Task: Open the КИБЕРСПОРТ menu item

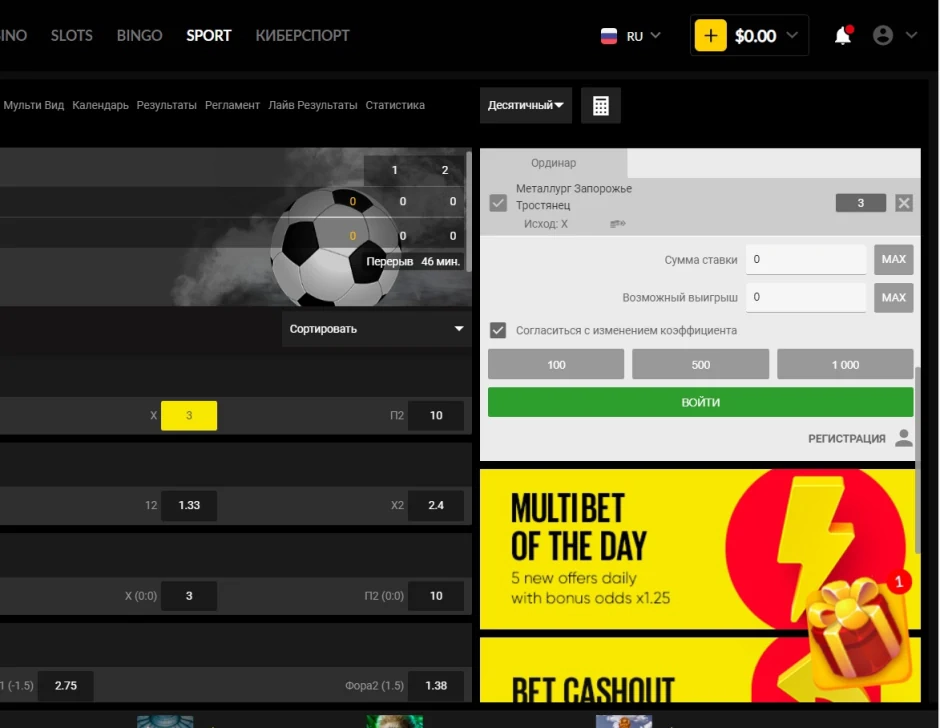Action: click(x=303, y=35)
